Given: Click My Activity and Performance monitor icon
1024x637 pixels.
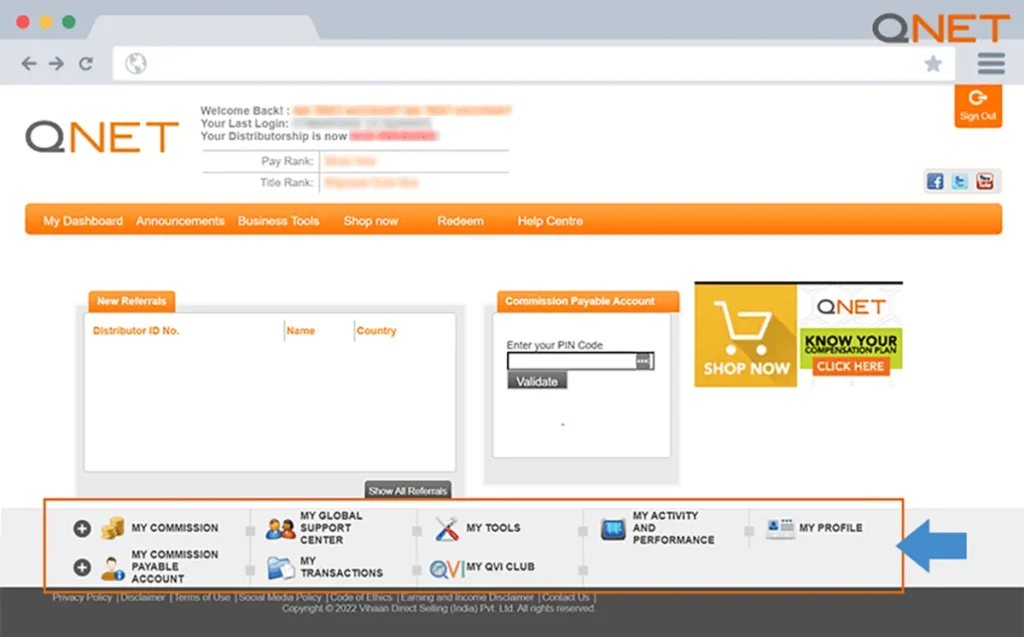Looking at the screenshot, I should [x=613, y=529].
